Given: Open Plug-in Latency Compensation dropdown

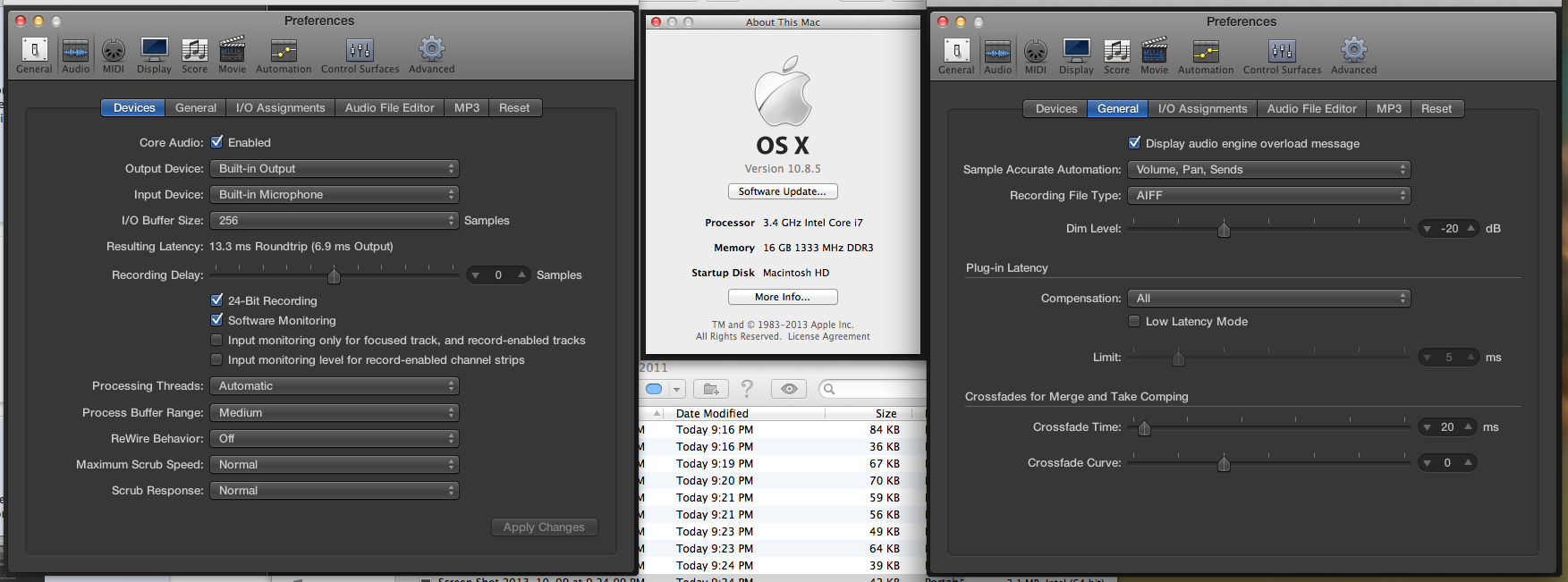Looking at the screenshot, I should (x=1268, y=298).
